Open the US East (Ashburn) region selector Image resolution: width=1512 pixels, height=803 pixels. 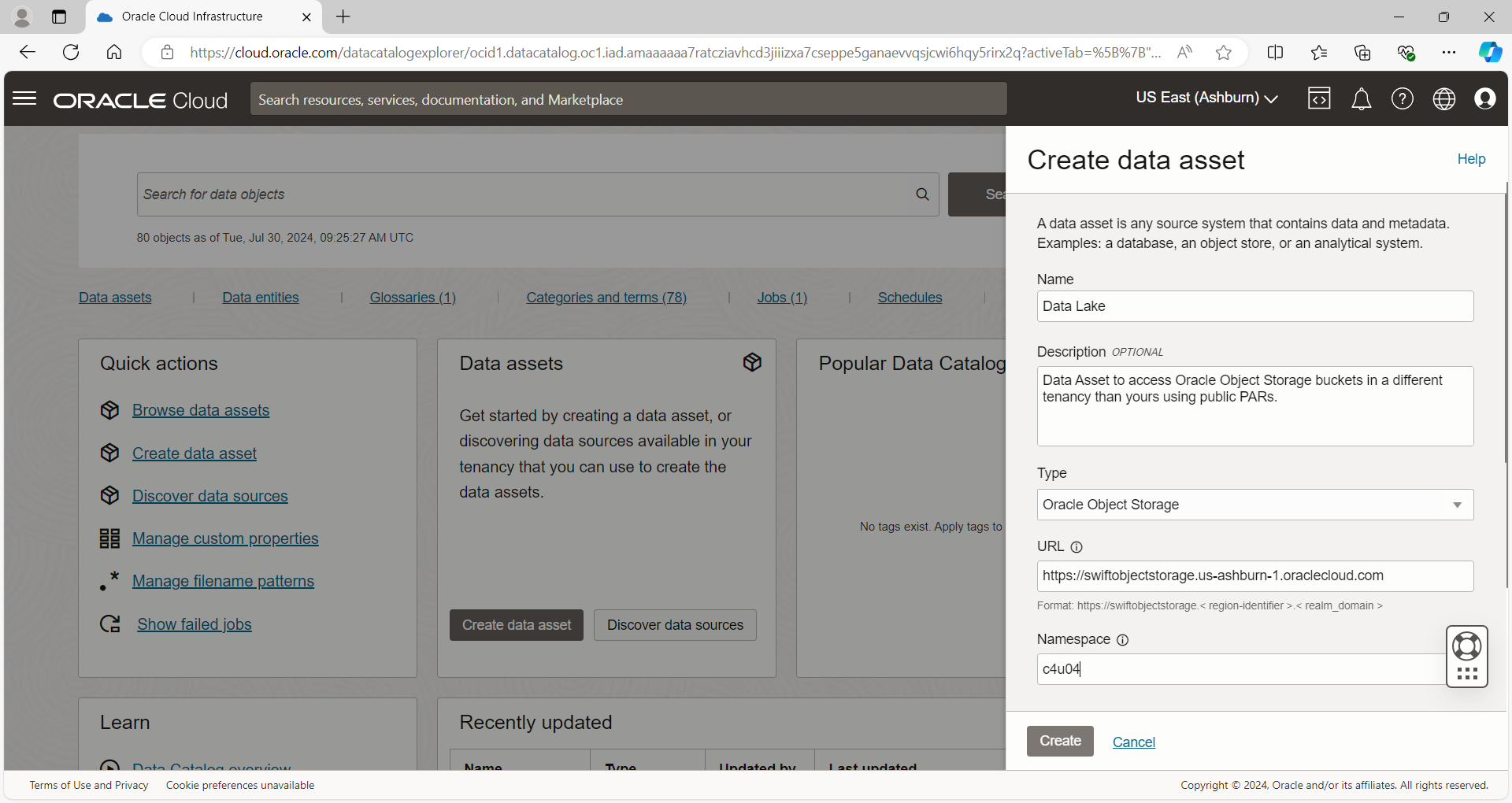coord(1206,98)
